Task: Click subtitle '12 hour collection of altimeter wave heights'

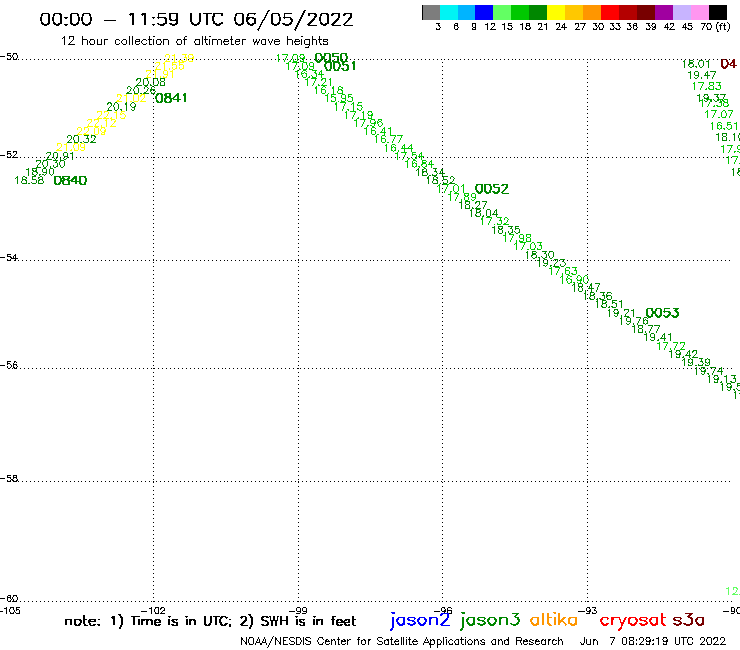Action: click(x=194, y=41)
